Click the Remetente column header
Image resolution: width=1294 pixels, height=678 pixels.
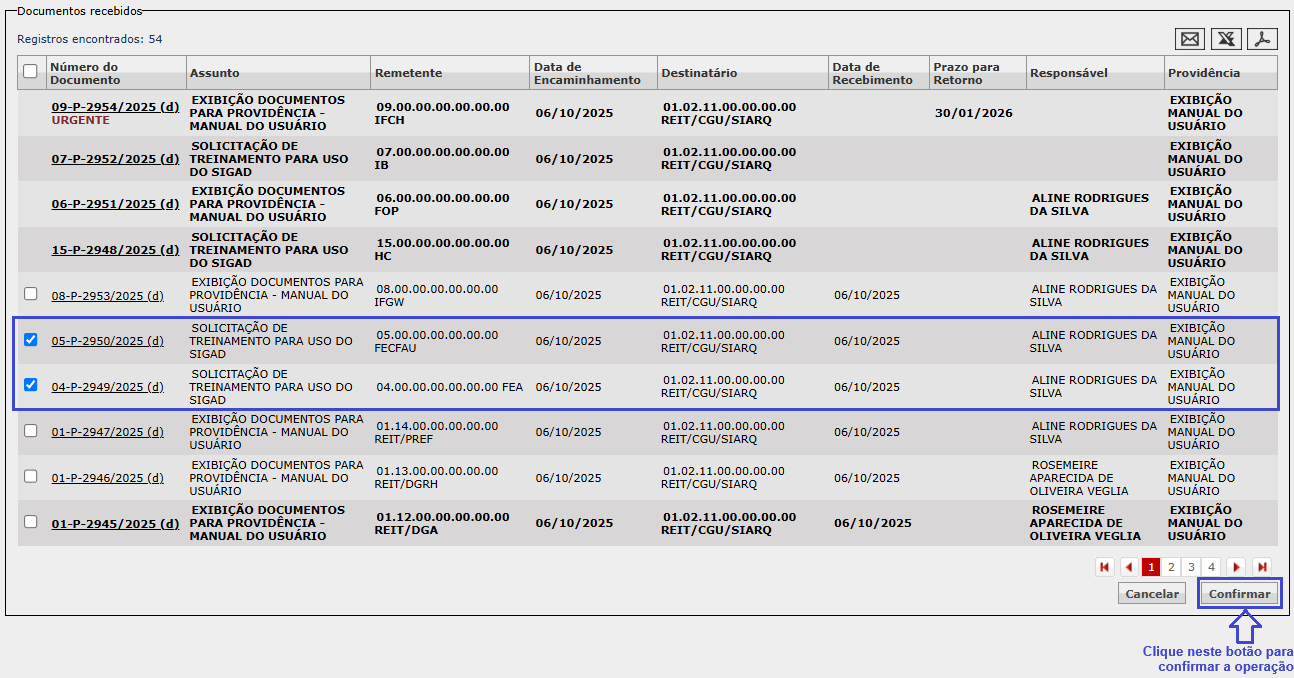point(408,73)
